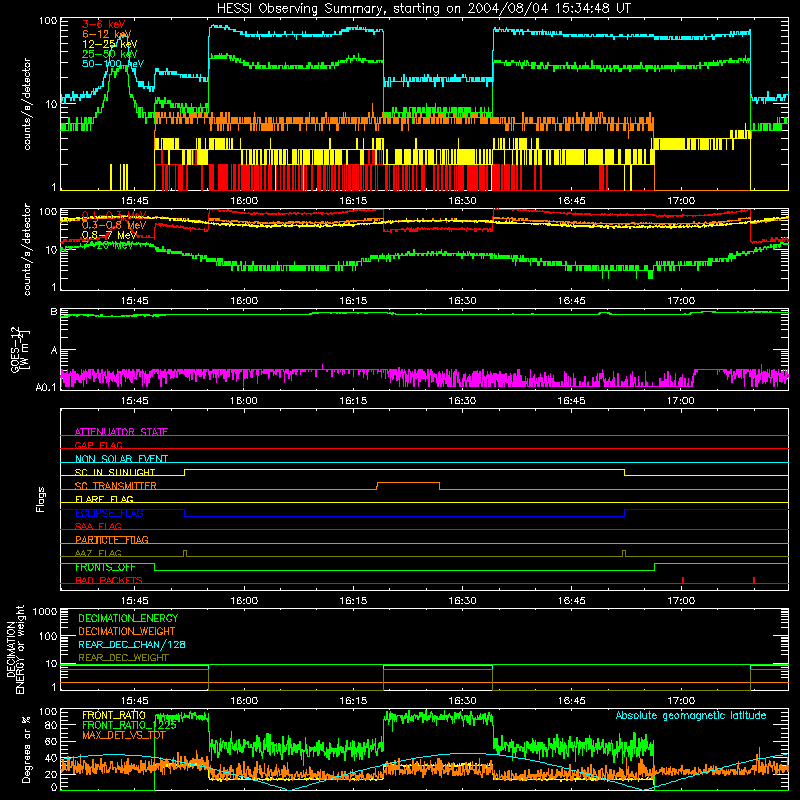Click the '1000' decimation axis tick label
Image resolution: width=800 pixels, height=800 pixels.
tap(45, 612)
